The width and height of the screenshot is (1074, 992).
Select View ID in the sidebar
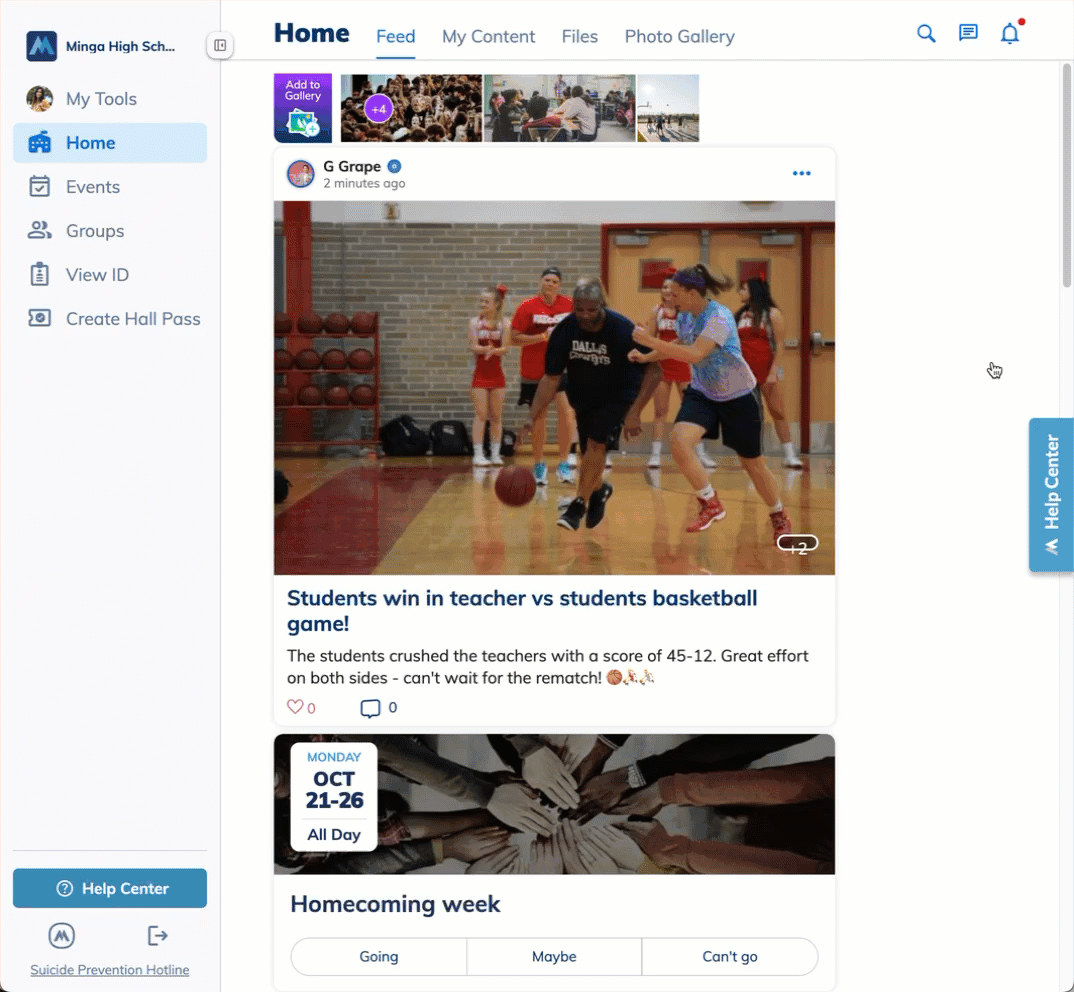[110, 274]
